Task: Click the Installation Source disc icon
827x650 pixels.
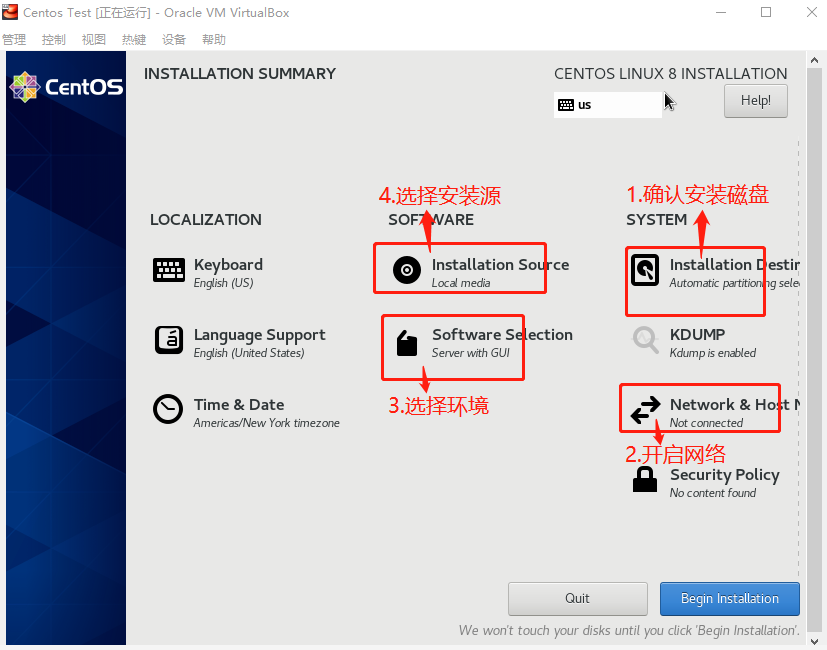Action: pyautogui.click(x=407, y=270)
